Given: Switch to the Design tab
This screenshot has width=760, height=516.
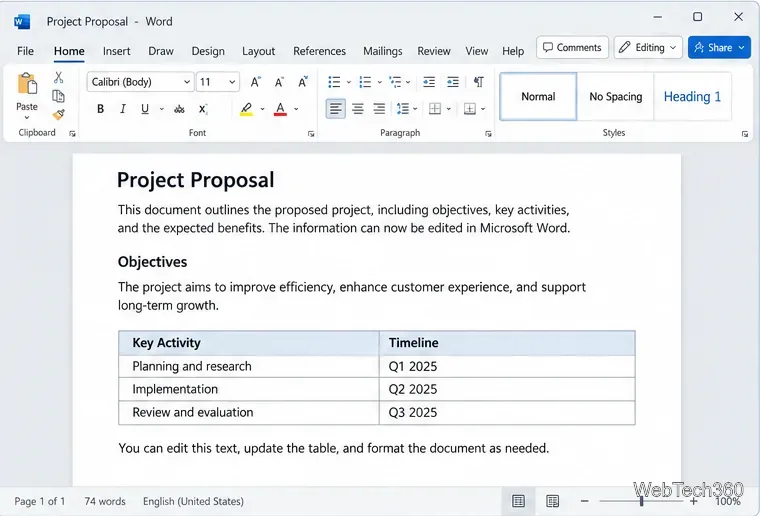Looking at the screenshot, I should tap(208, 51).
